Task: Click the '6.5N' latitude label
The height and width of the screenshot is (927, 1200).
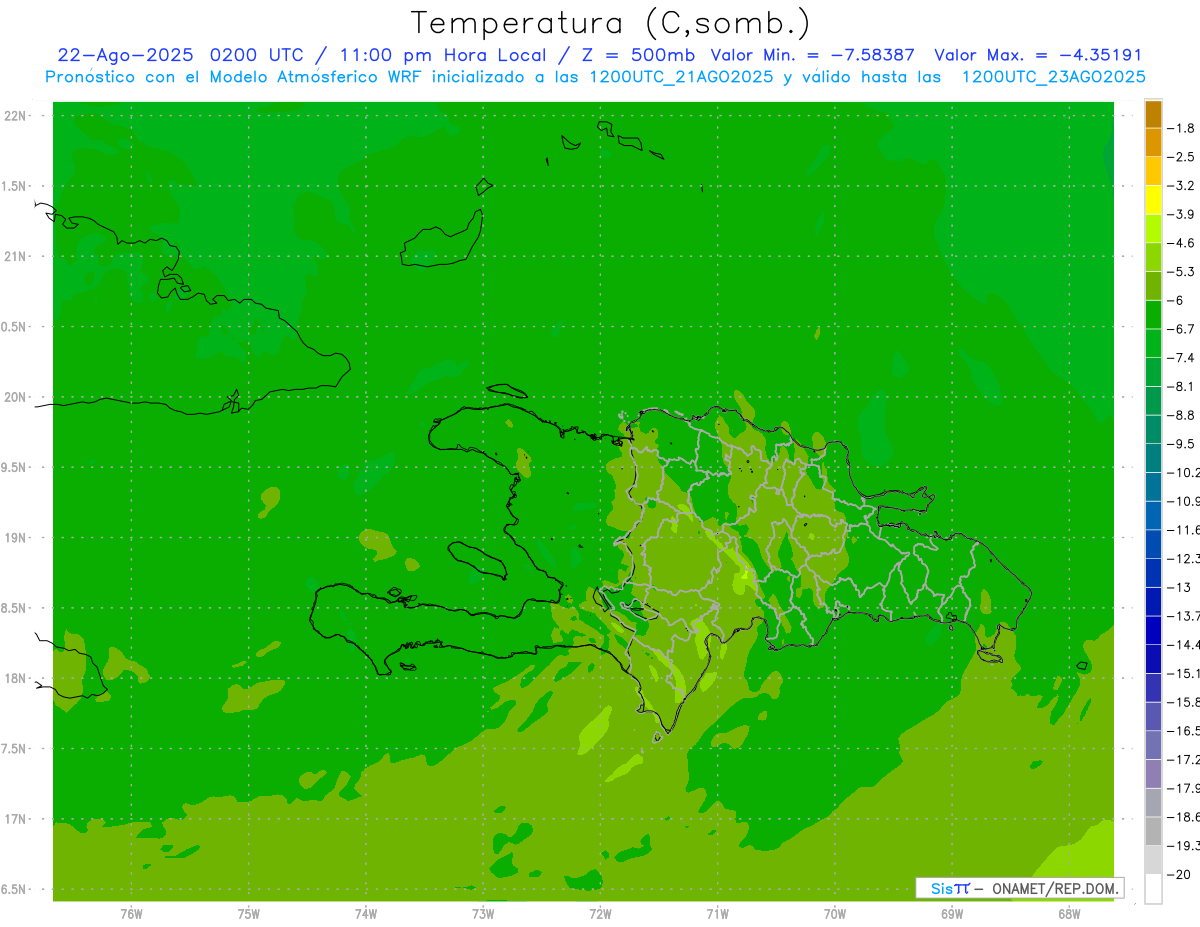Action: click(x=15, y=889)
